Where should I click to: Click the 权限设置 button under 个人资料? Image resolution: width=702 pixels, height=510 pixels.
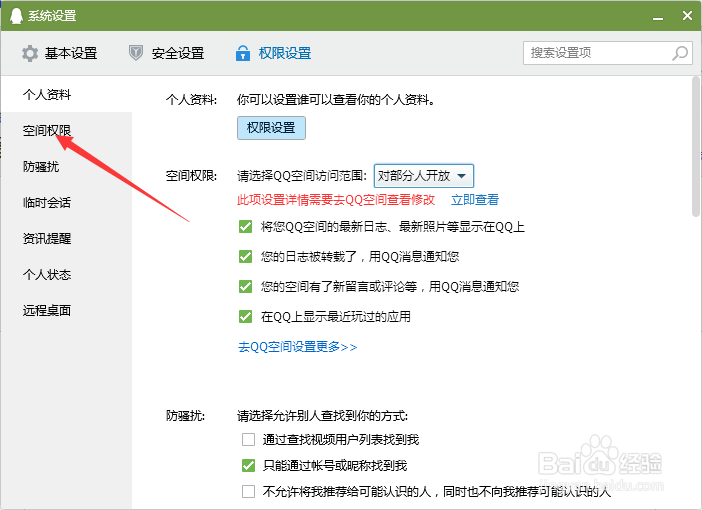271,128
